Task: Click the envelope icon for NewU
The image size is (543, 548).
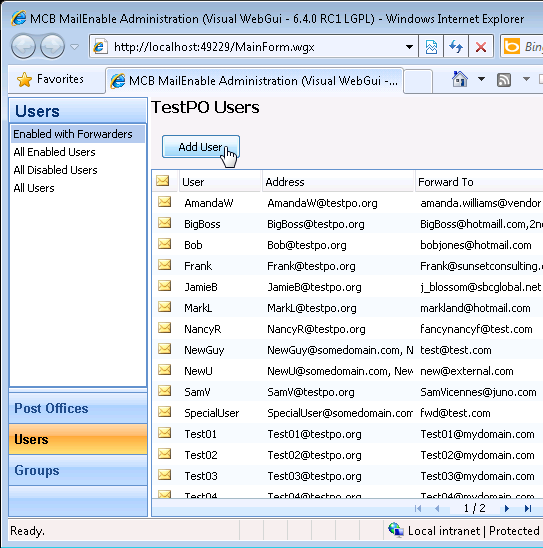Action: pos(164,370)
